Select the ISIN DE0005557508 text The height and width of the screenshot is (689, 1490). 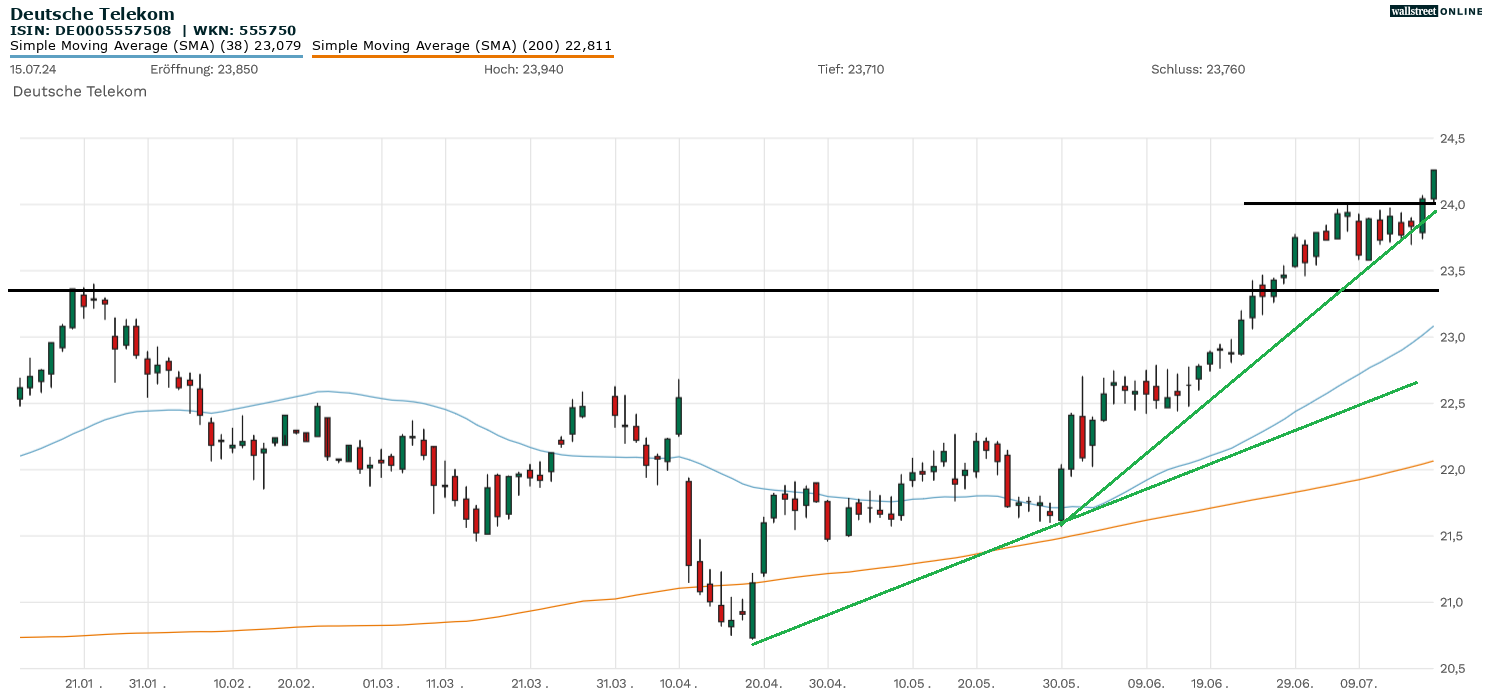pos(97,30)
